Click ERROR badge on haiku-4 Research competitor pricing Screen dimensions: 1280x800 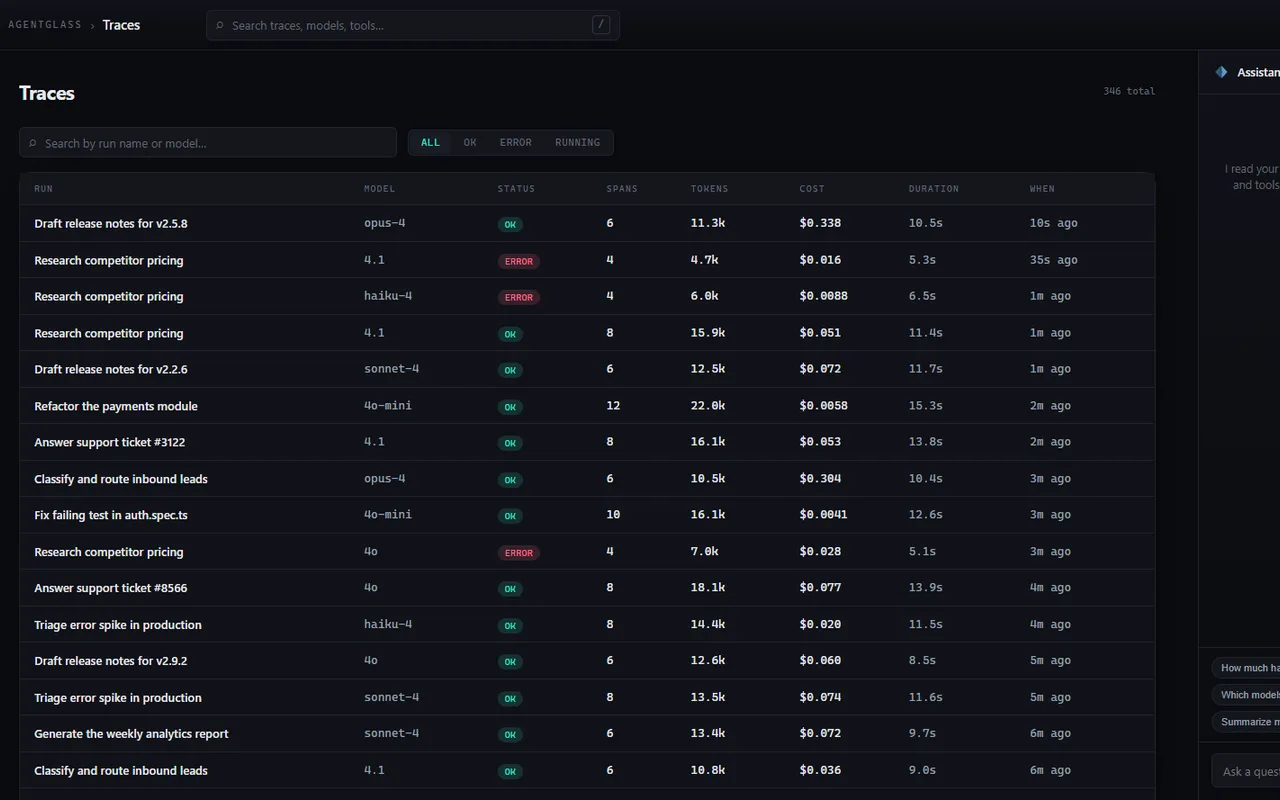click(x=519, y=297)
